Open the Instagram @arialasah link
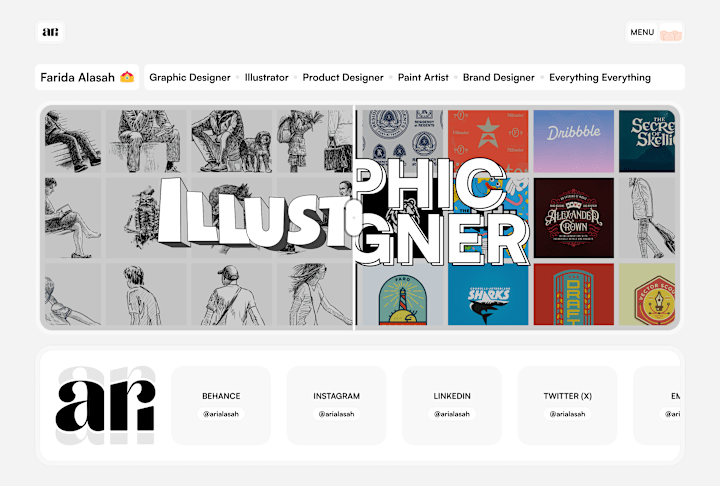Image resolution: width=720 pixels, height=486 pixels. 337,414
